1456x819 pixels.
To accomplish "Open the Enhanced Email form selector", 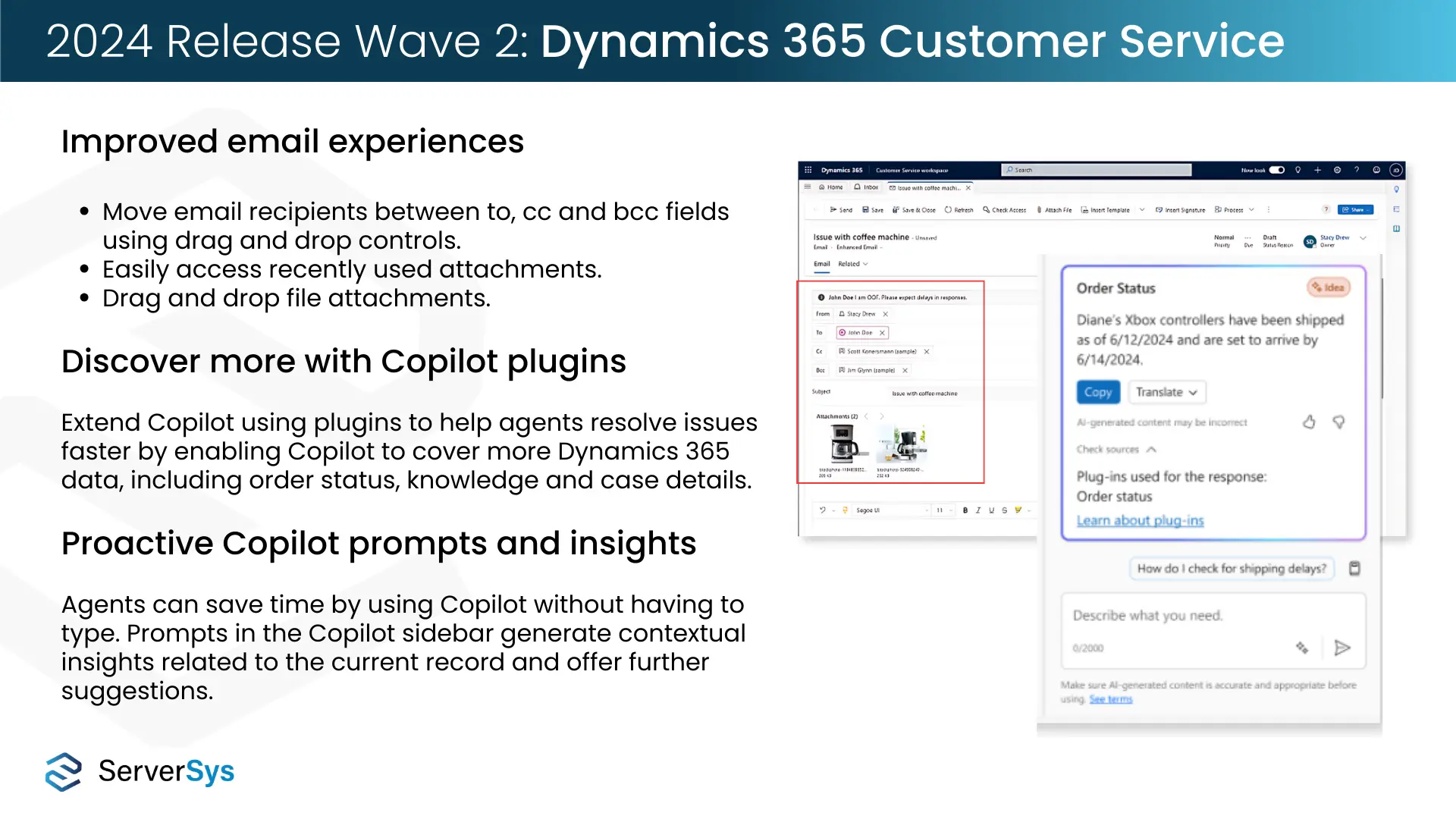I will pyautogui.click(x=859, y=247).
